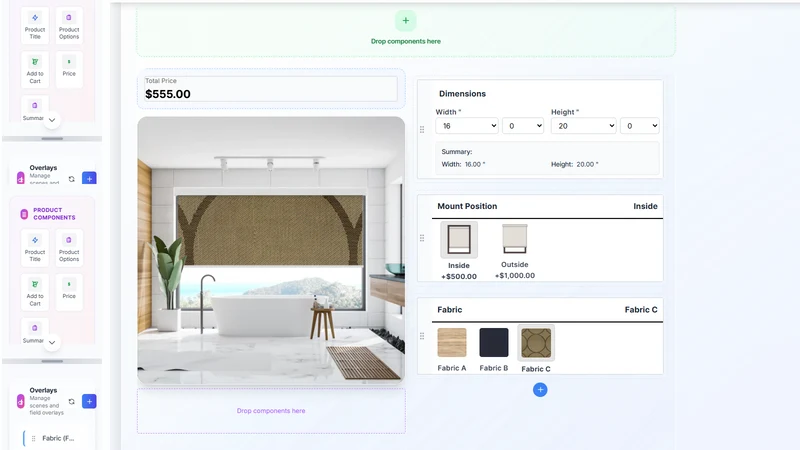The height and width of the screenshot is (450, 800).
Task: Click the $555.00 total price value
Action: pyautogui.click(x=168, y=94)
